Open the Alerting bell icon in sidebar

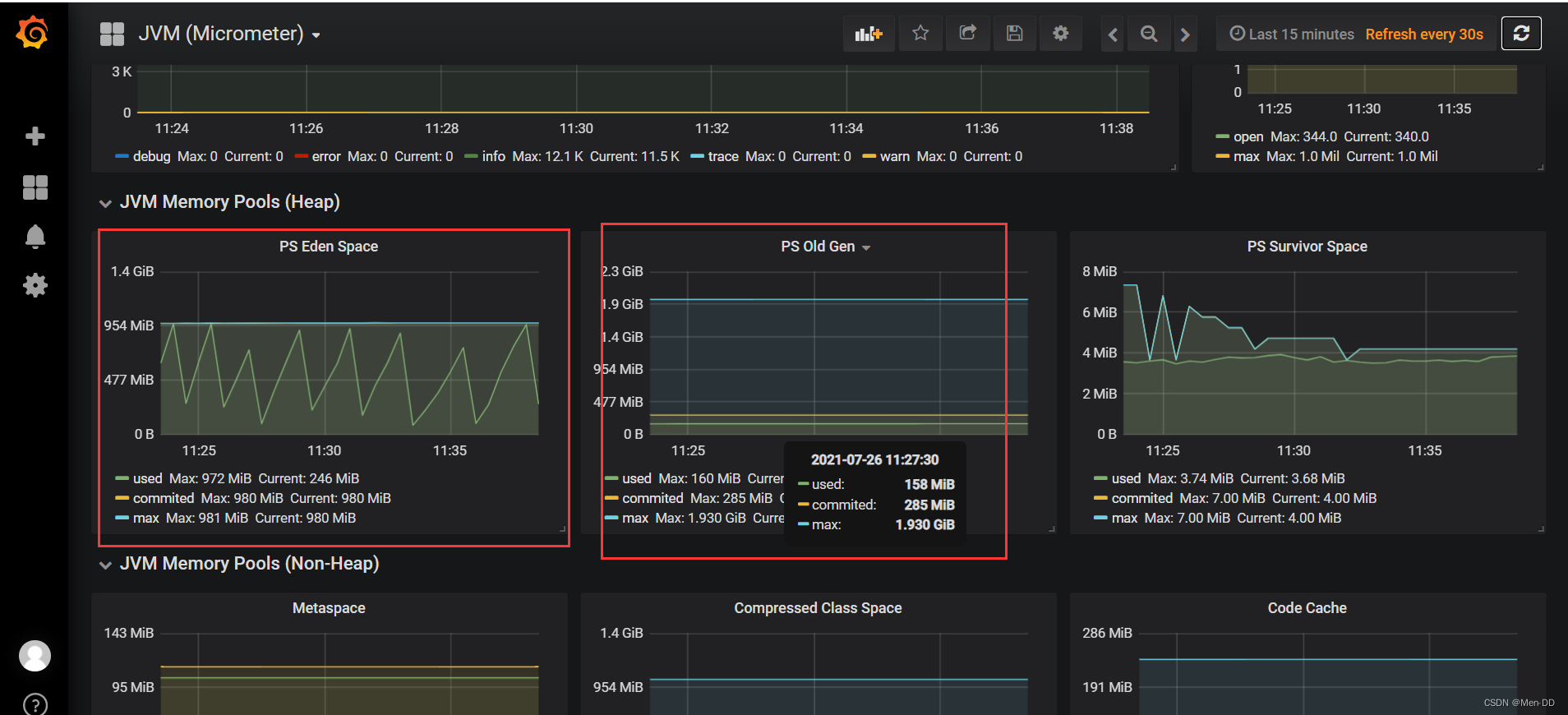click(x=35, y=237)
